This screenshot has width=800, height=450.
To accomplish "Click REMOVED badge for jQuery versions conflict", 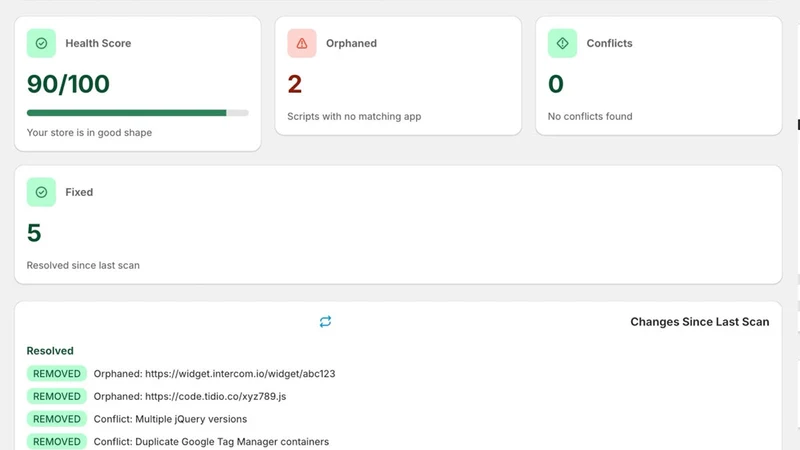I will pyautogui.click(x=57, y=419).
